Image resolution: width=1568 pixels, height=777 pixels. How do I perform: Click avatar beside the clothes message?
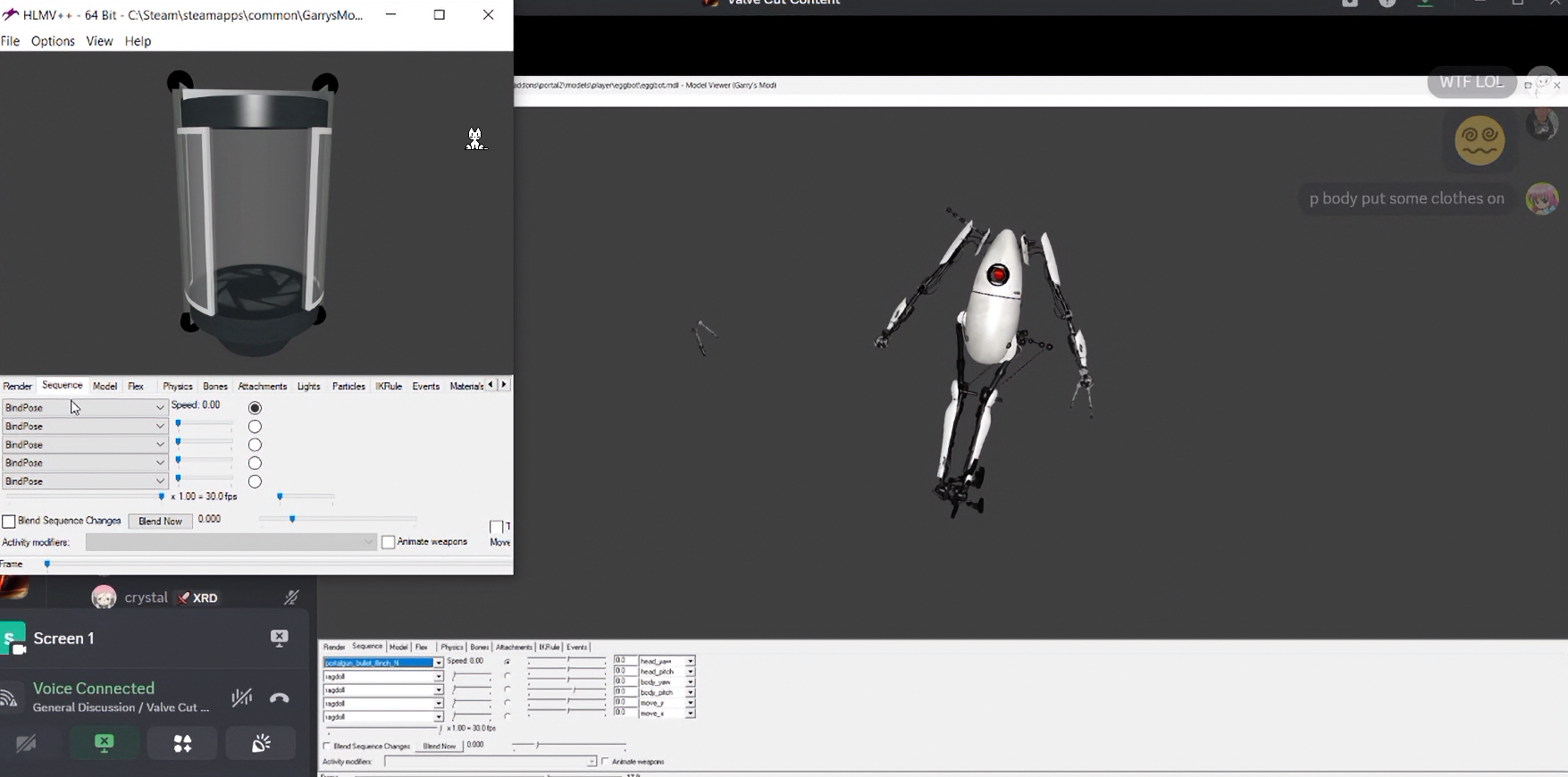[x=1542, y=198]
